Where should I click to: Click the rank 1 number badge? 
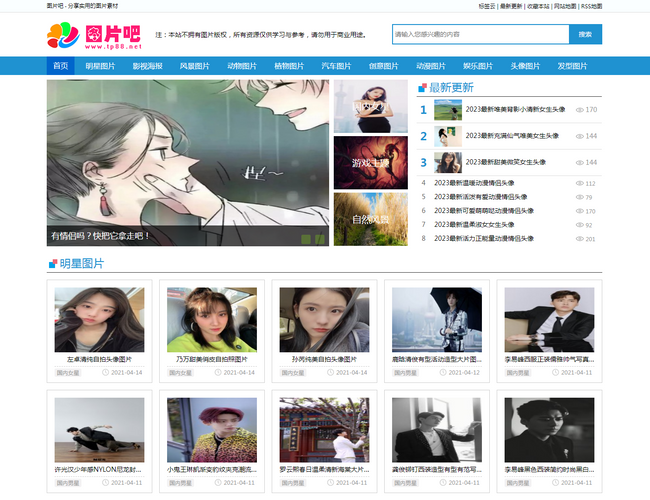[423, 110]
